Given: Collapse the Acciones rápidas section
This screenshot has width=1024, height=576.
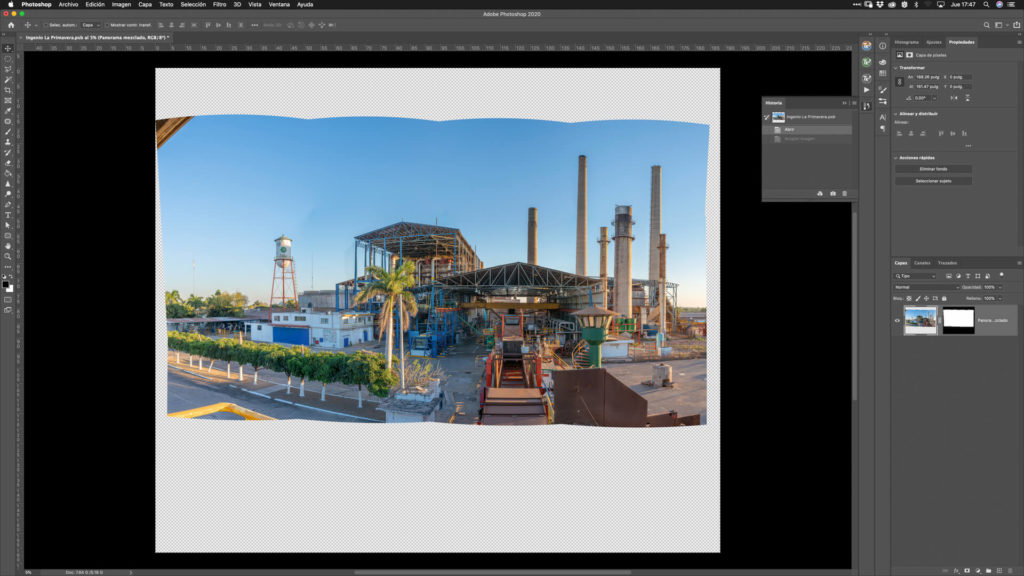Looking at the screenshot, I should [x=896, y=157].
